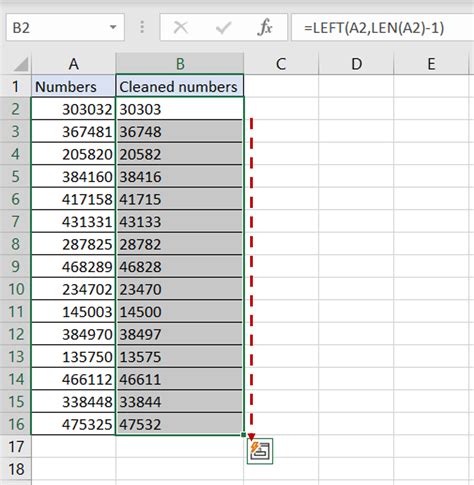The height and width of the screenshot is (485, 474).
Task: Select cell containing 303032
Action: click(73, 109)
